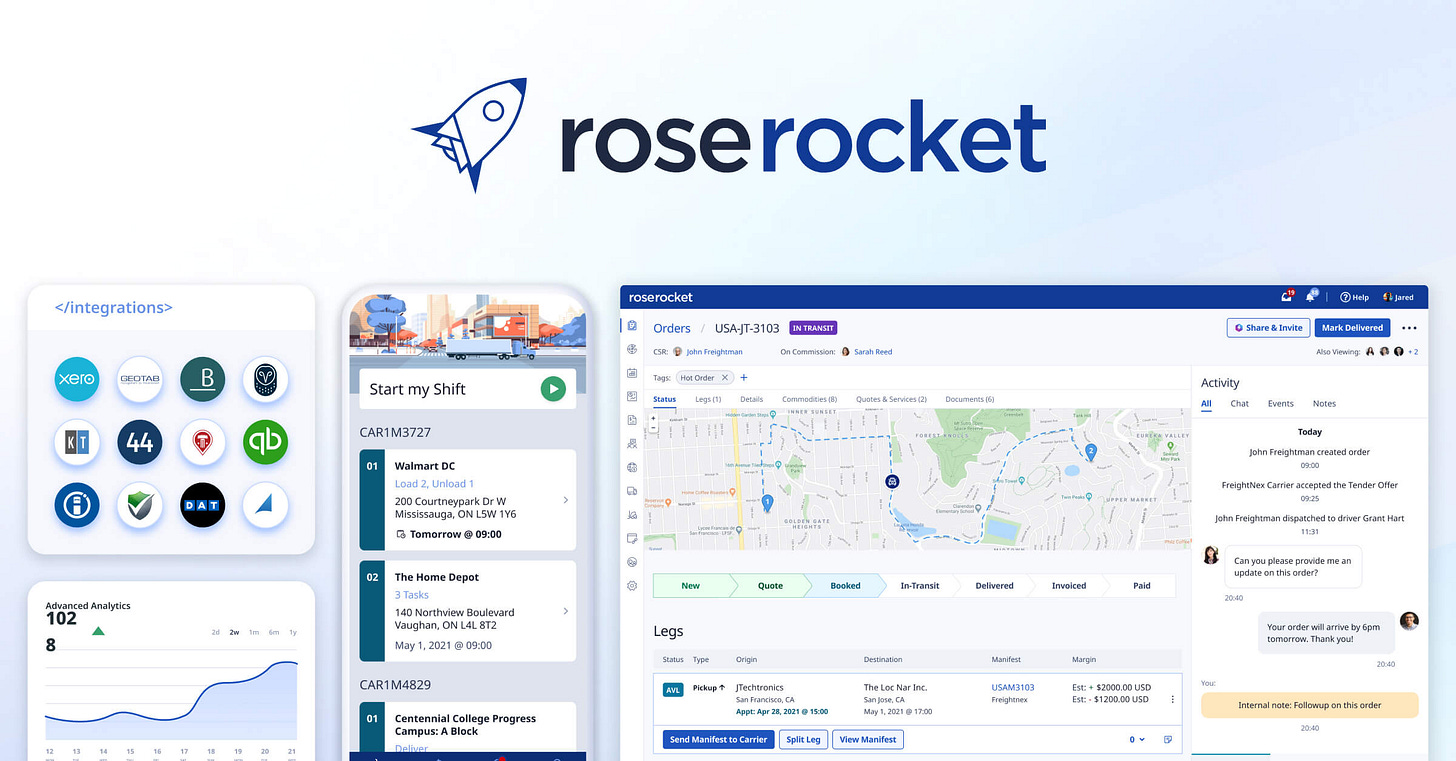Select the 1m analytics time range
Image resolution: width=1456 pixels, height=761 pixels.
[254, 632]
